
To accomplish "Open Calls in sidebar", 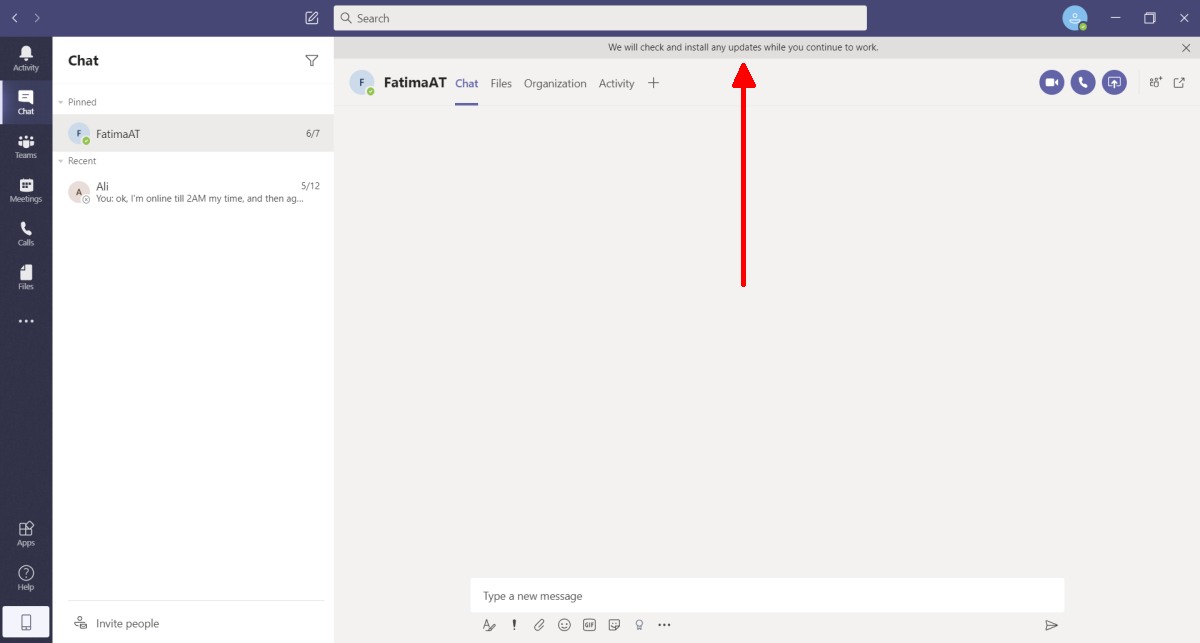I will [26, 233].
